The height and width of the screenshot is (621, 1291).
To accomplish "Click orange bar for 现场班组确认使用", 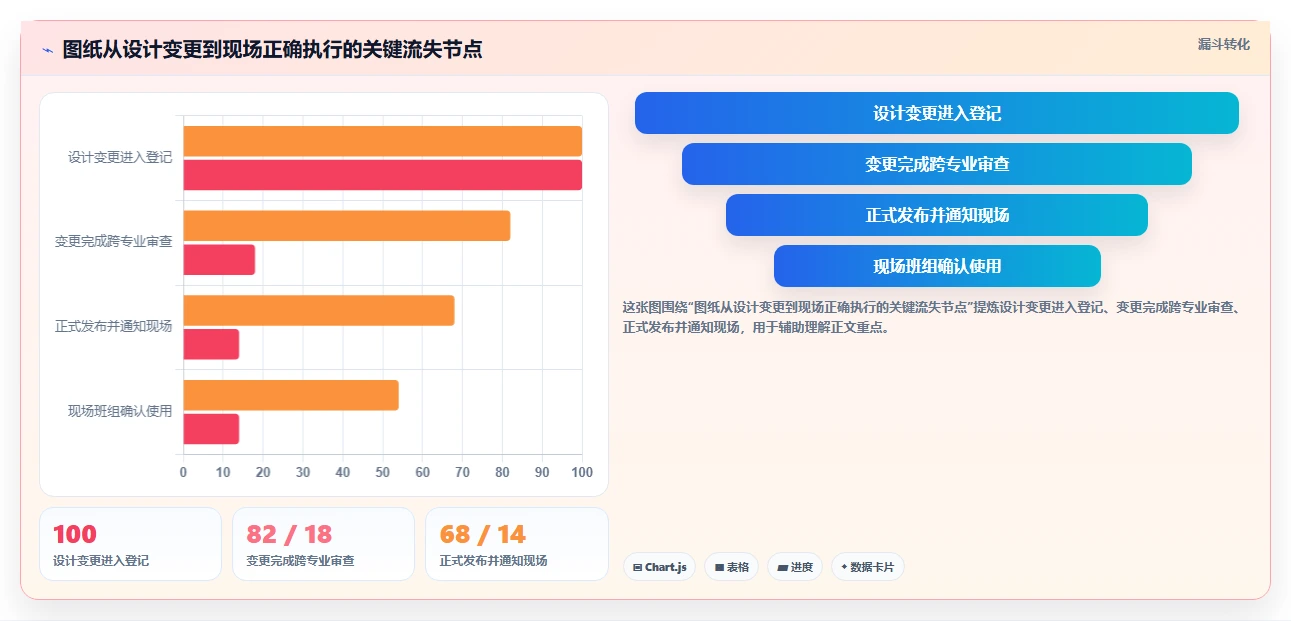I will point(290,395).
